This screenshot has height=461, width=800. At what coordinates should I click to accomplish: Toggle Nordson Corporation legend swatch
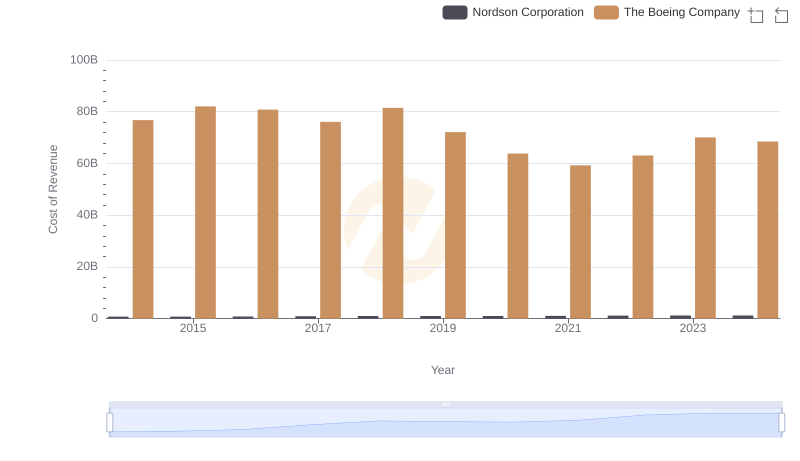(x=455, y=12)
